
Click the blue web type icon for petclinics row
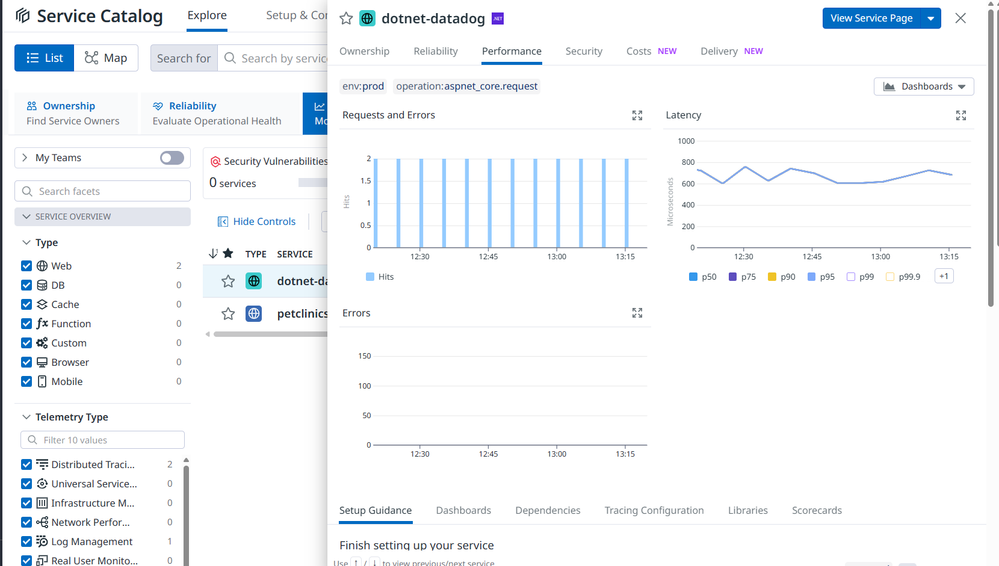tap(254, 314)
